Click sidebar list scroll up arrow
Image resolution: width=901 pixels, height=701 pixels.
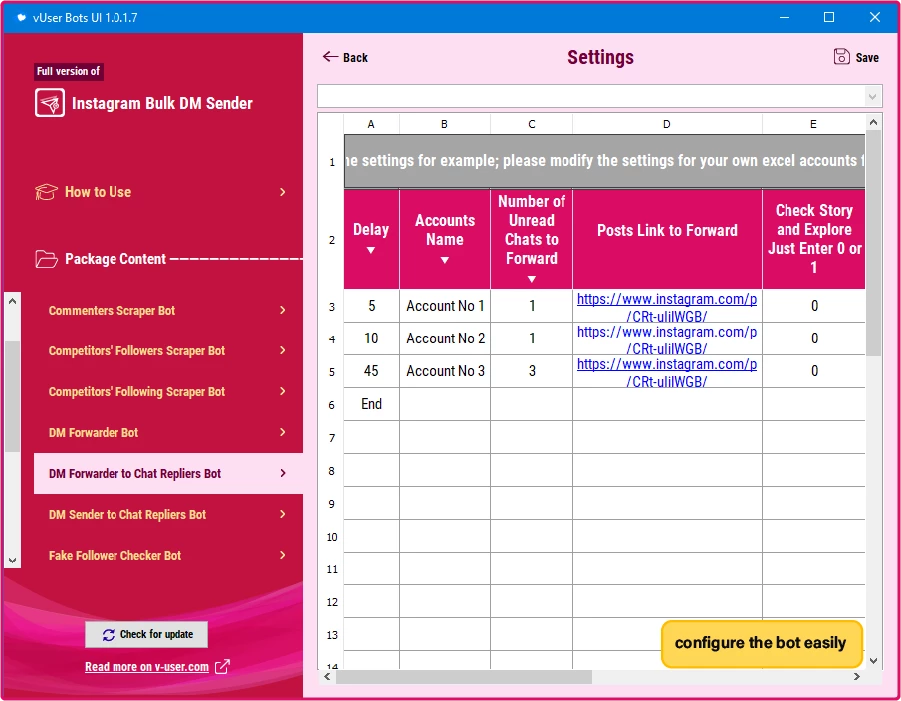click(12, 301)
